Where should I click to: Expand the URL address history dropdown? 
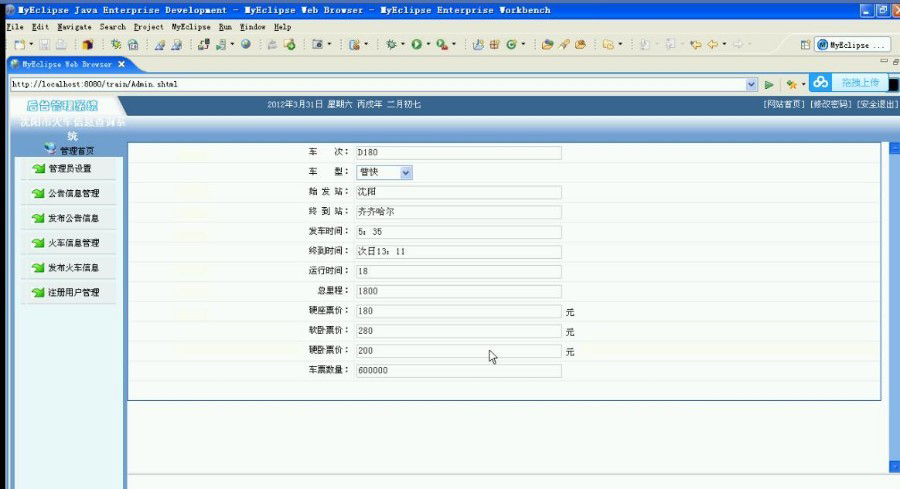tap(751, 84)
